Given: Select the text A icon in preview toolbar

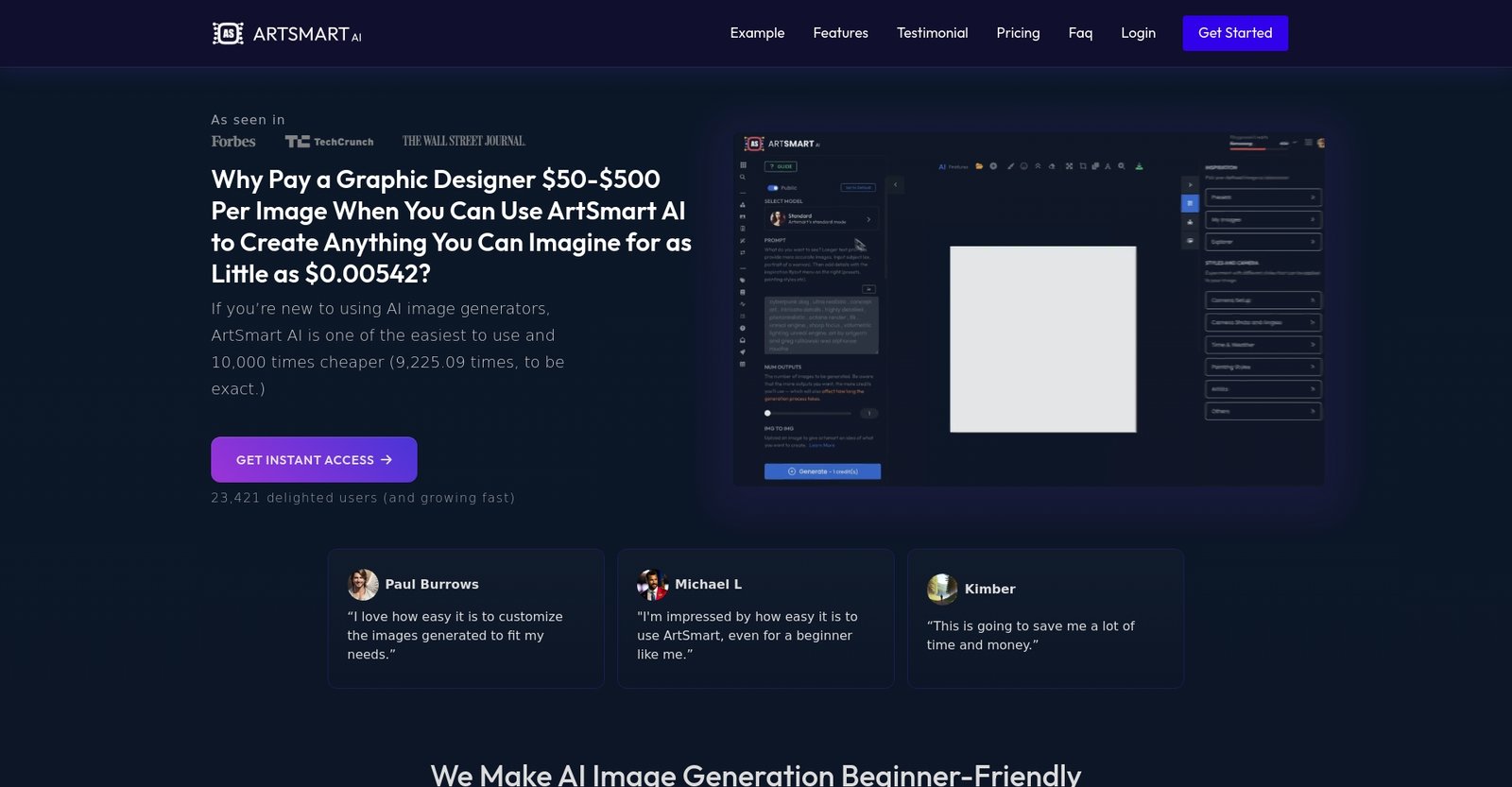Looking at the screenshot, I should point(1108,166).
